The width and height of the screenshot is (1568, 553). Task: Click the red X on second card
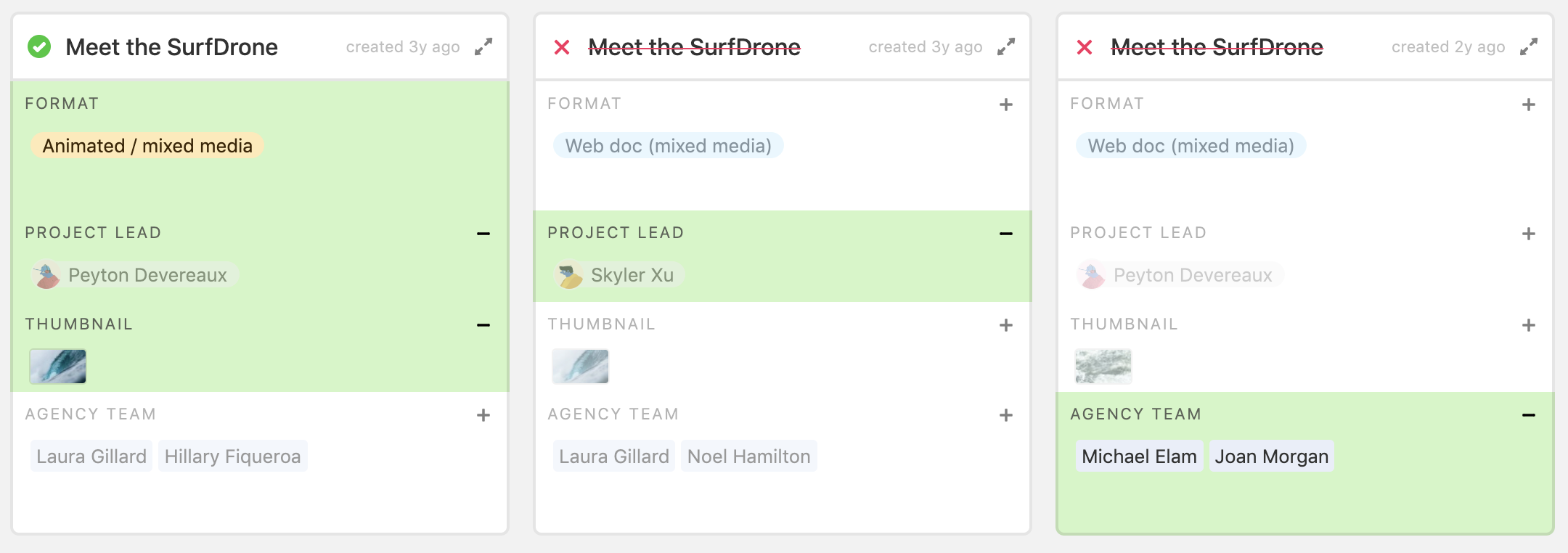(562, 47)
